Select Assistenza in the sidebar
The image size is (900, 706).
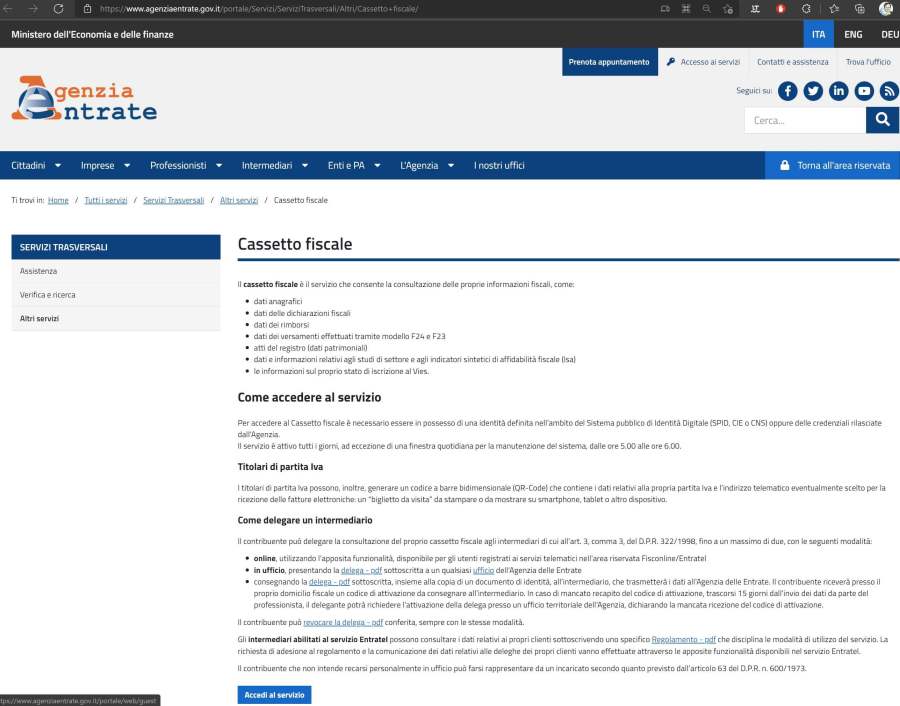[x=39, y=271]
